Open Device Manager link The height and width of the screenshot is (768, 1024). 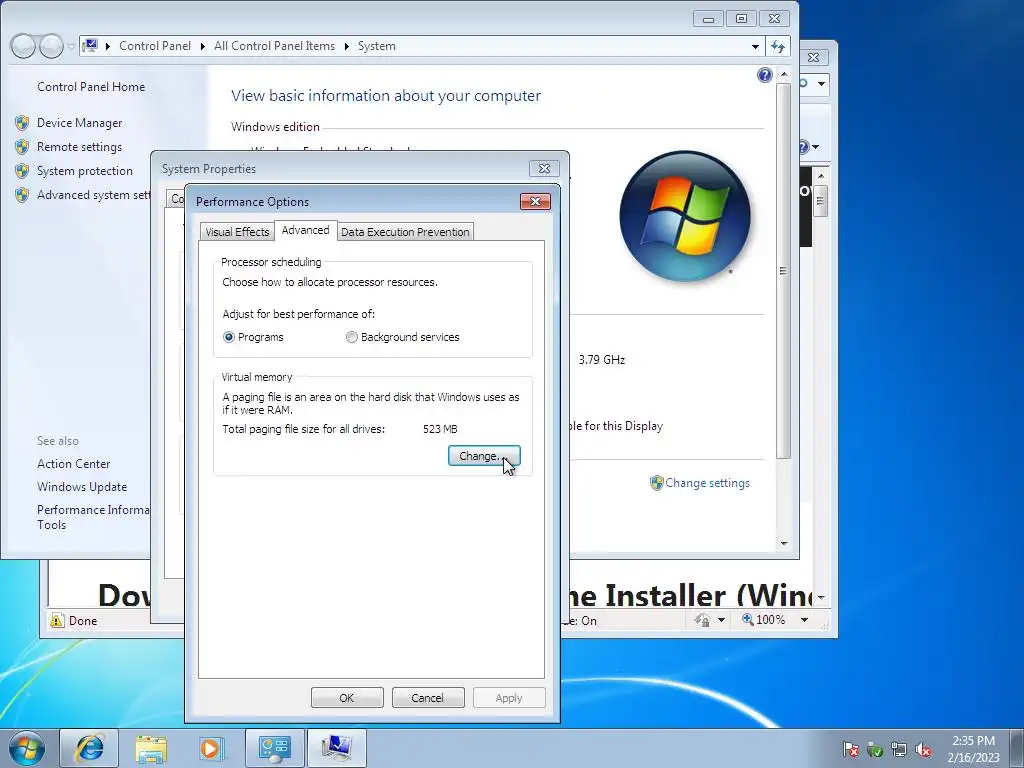[x=80, y=123]
